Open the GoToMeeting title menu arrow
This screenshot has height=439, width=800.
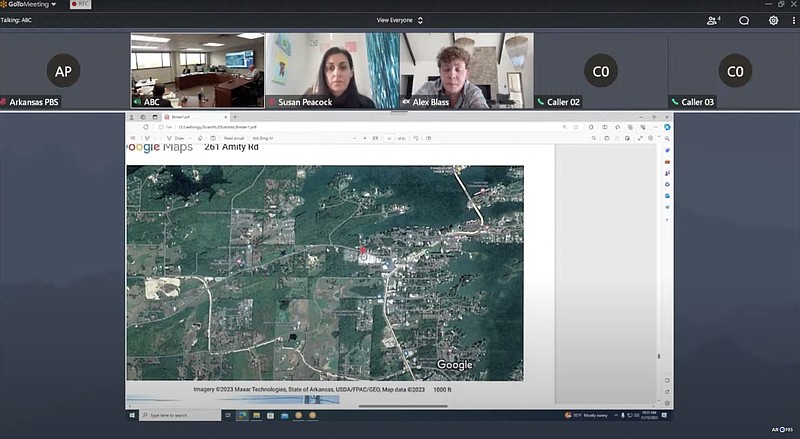point(54,5)
